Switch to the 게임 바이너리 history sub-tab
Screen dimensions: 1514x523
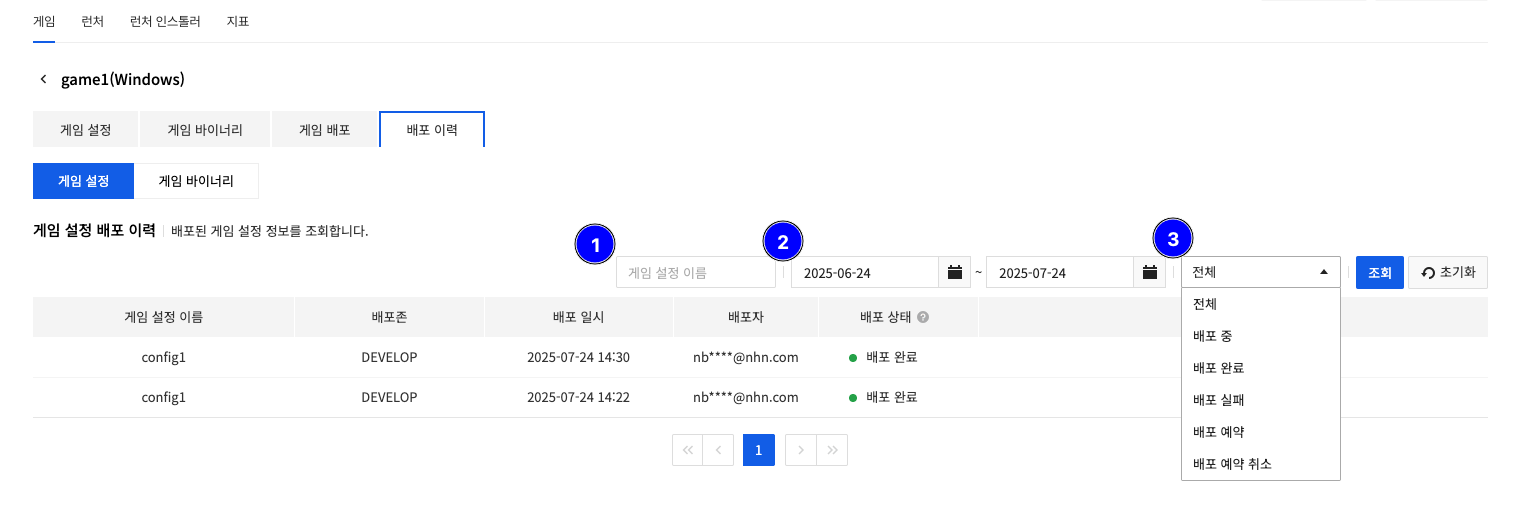click(196, 181)
